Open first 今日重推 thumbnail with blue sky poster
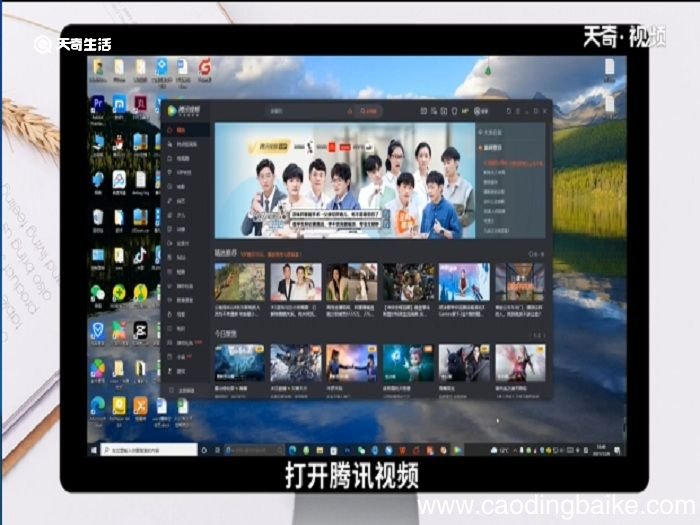This screenshot has height=525, width=700. tap(240, 362)
